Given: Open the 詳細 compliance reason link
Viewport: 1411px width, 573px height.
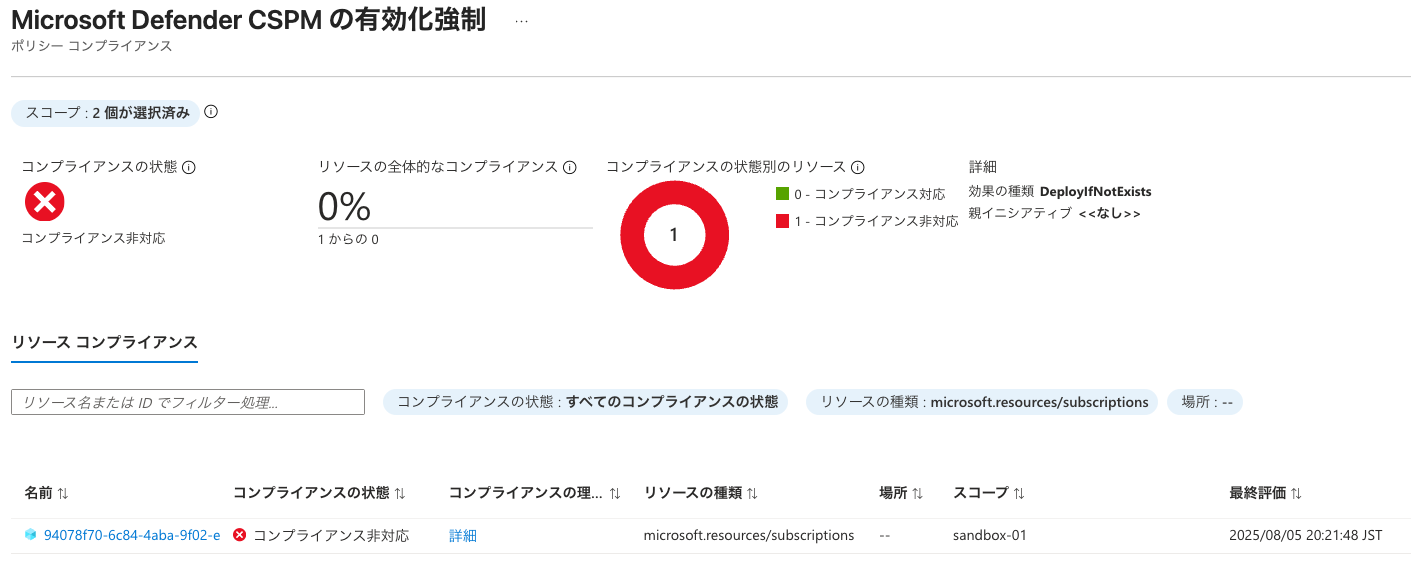Looking at the screenshot, I should 463,535.
